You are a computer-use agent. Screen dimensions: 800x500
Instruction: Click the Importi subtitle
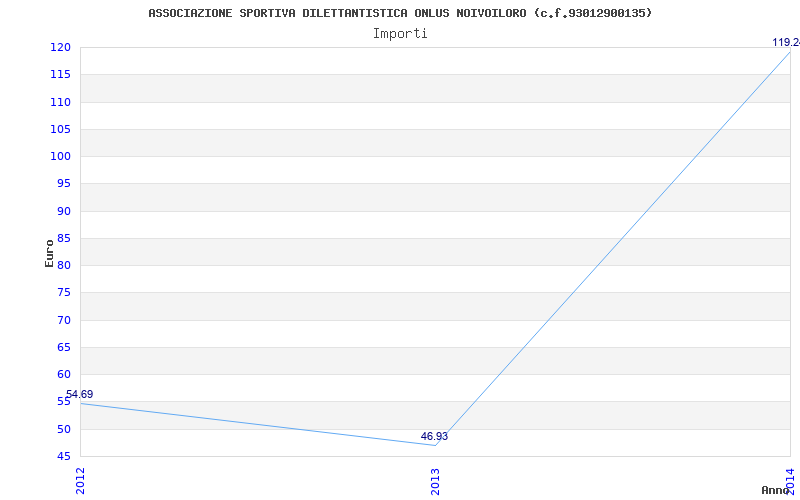pos(400,34)
